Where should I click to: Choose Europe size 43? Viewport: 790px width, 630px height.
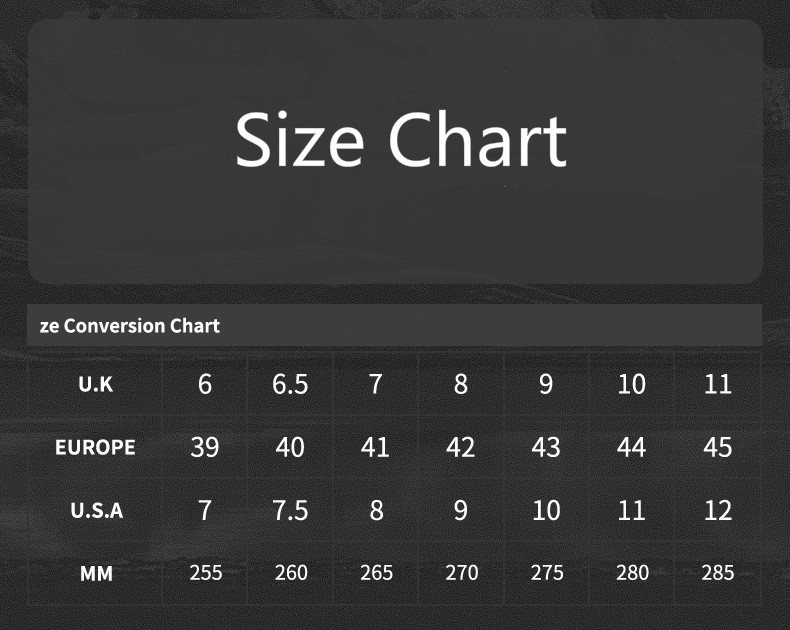pos(546,447)
